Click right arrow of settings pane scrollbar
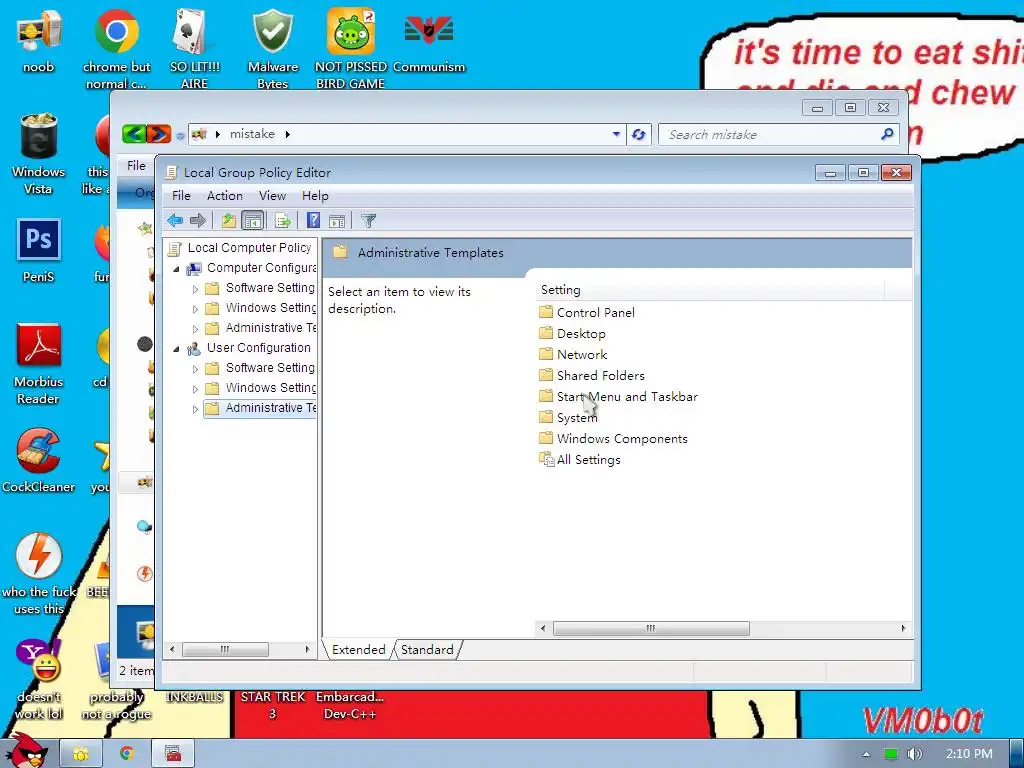Screen dimensions: 1024x768 (x=903, y=628)
